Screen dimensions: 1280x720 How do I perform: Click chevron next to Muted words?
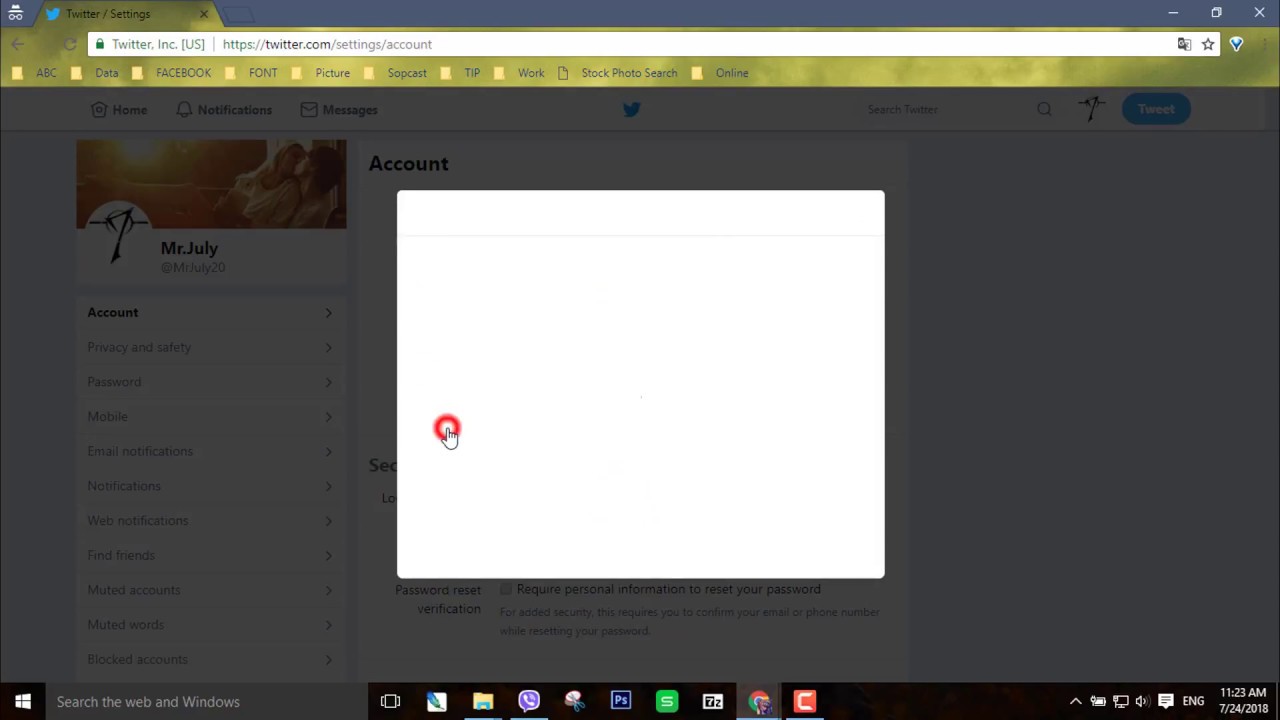328,625
